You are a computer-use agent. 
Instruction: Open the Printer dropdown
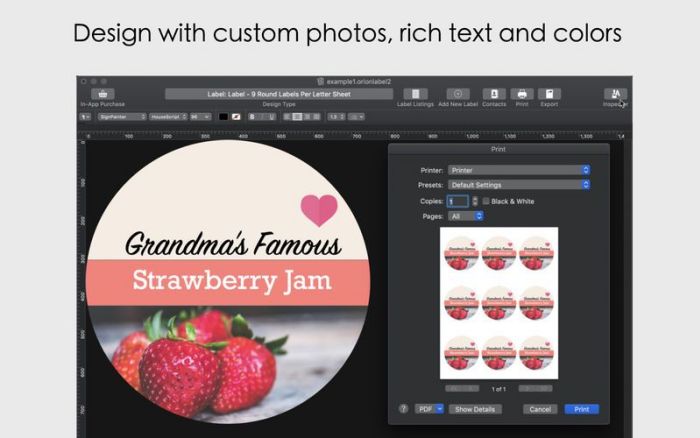(x=519, y=170)
